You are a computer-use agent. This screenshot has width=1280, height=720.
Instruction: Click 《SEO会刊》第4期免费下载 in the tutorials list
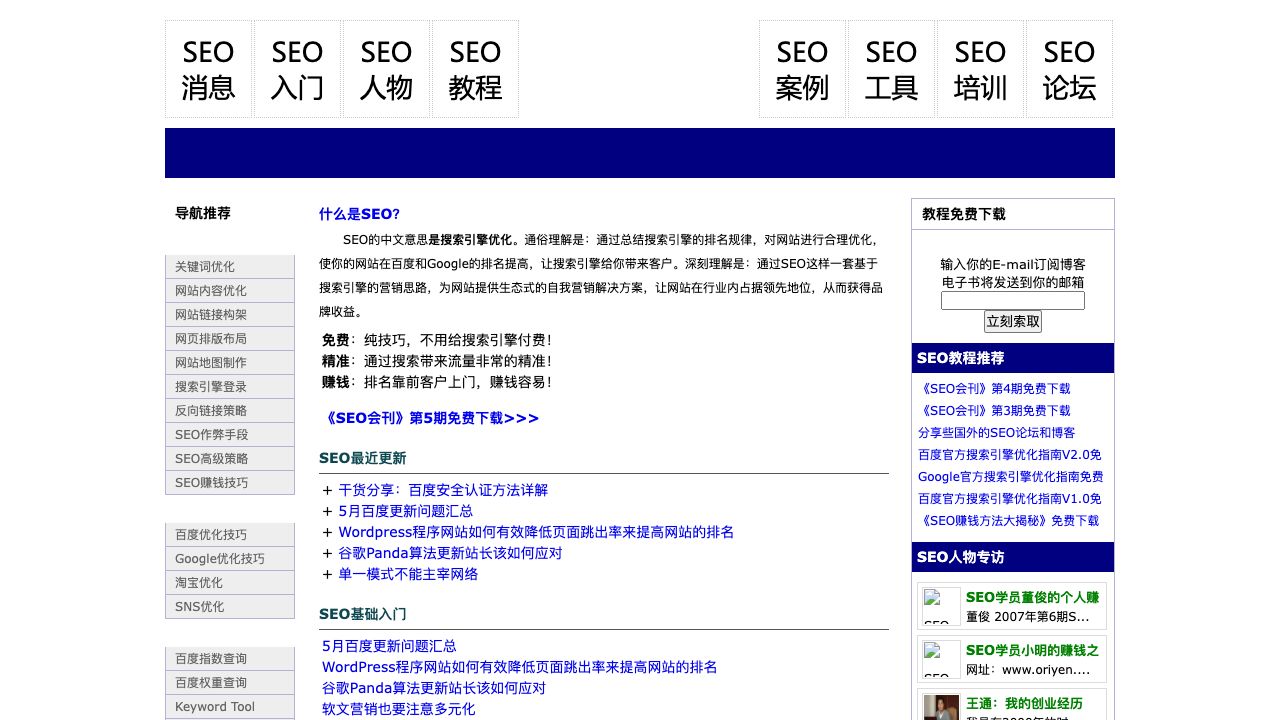(994, 389)
